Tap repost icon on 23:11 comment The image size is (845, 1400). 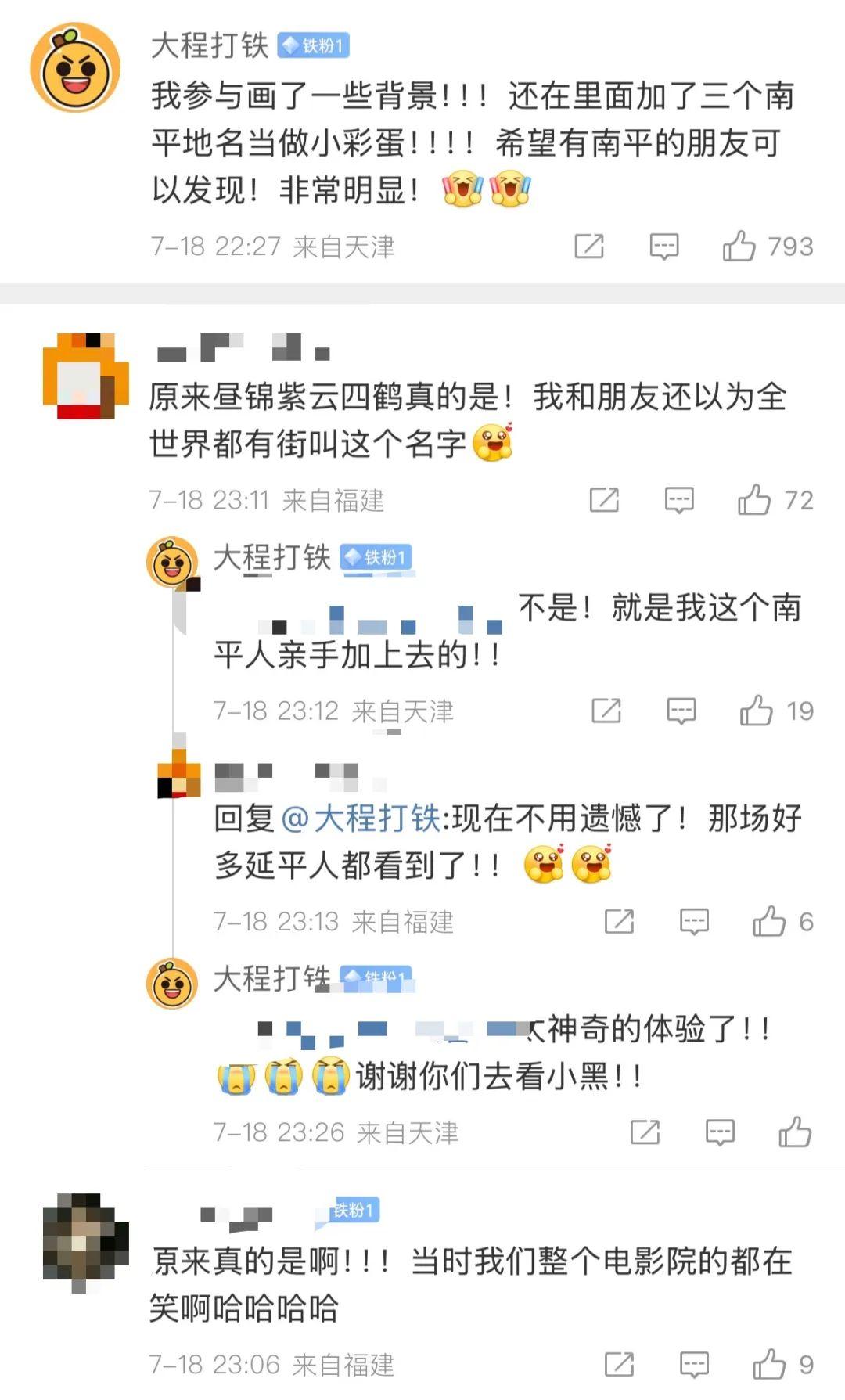click(604, 500)
